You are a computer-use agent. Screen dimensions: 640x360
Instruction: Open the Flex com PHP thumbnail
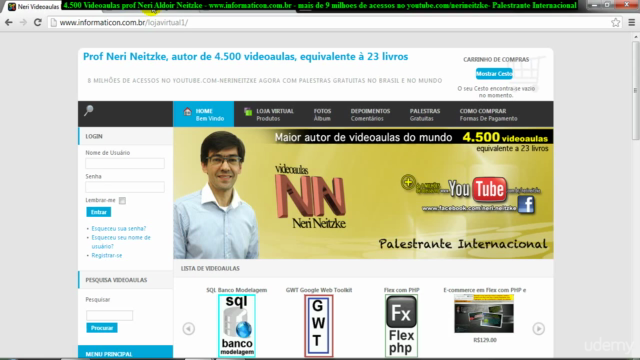coord(401,326)
